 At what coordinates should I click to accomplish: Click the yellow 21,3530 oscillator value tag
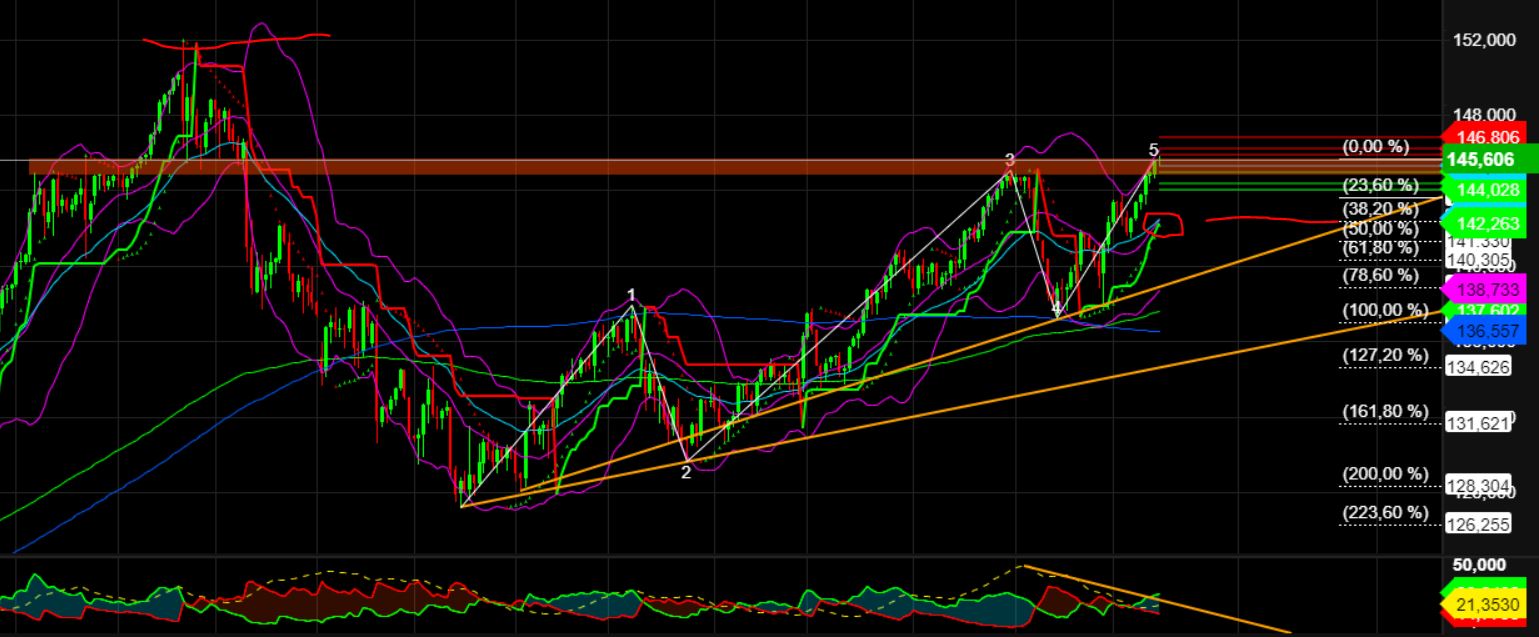click(x=1487, y=603)
